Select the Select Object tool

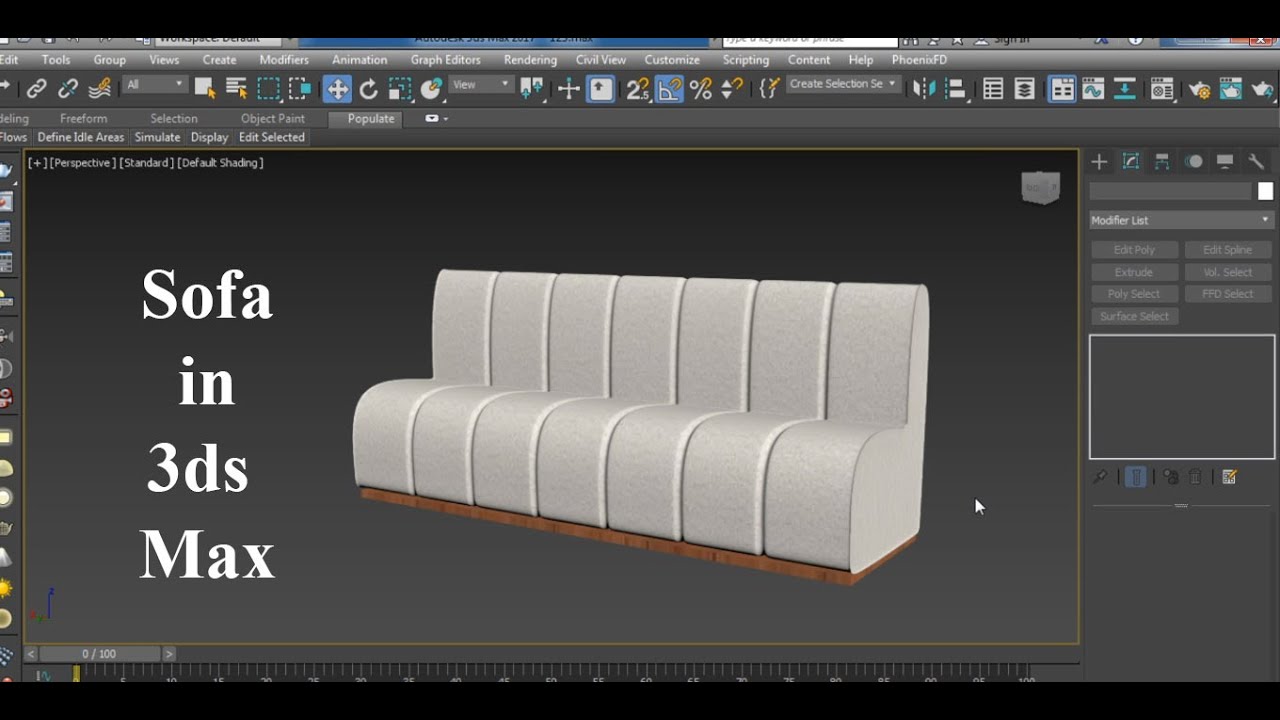pyautogui.click(x=205, y=89)
